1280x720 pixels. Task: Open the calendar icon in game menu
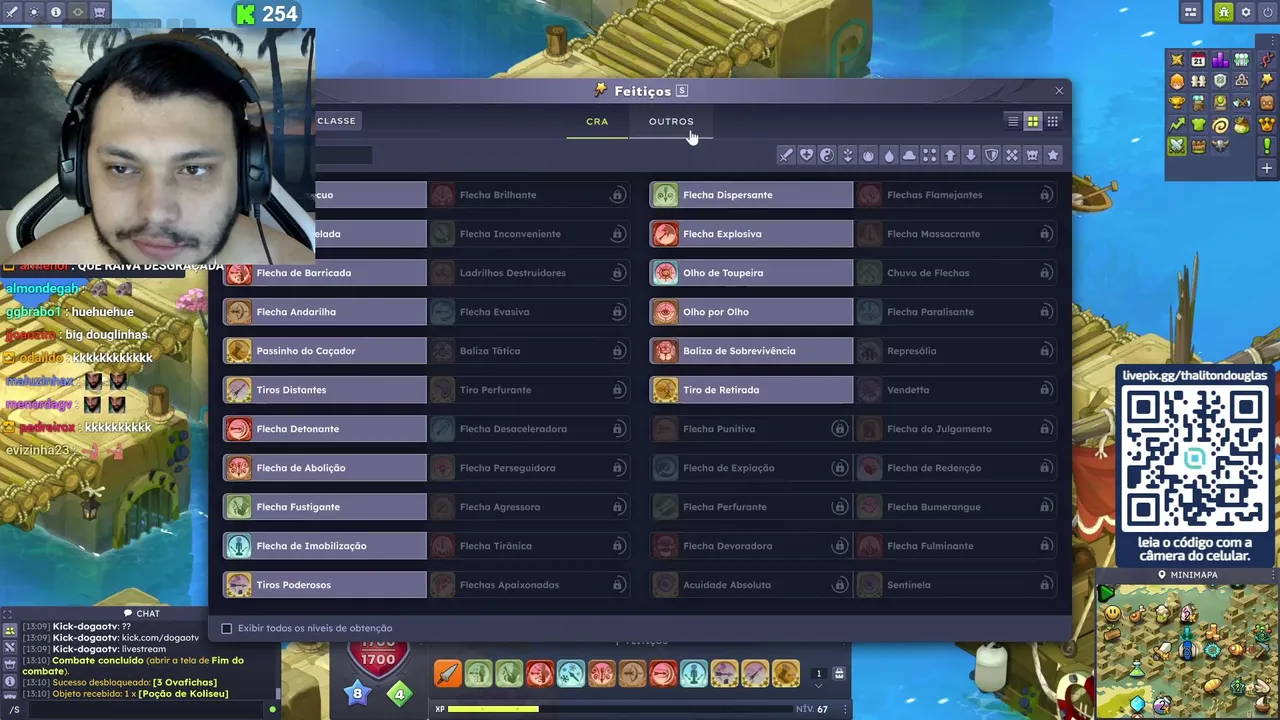tap(1198, 61)
